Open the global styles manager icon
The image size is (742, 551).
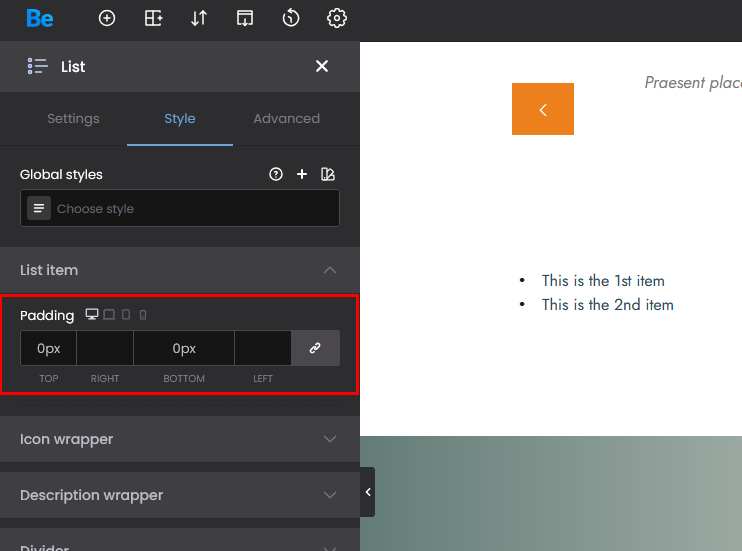pos(328,174)
